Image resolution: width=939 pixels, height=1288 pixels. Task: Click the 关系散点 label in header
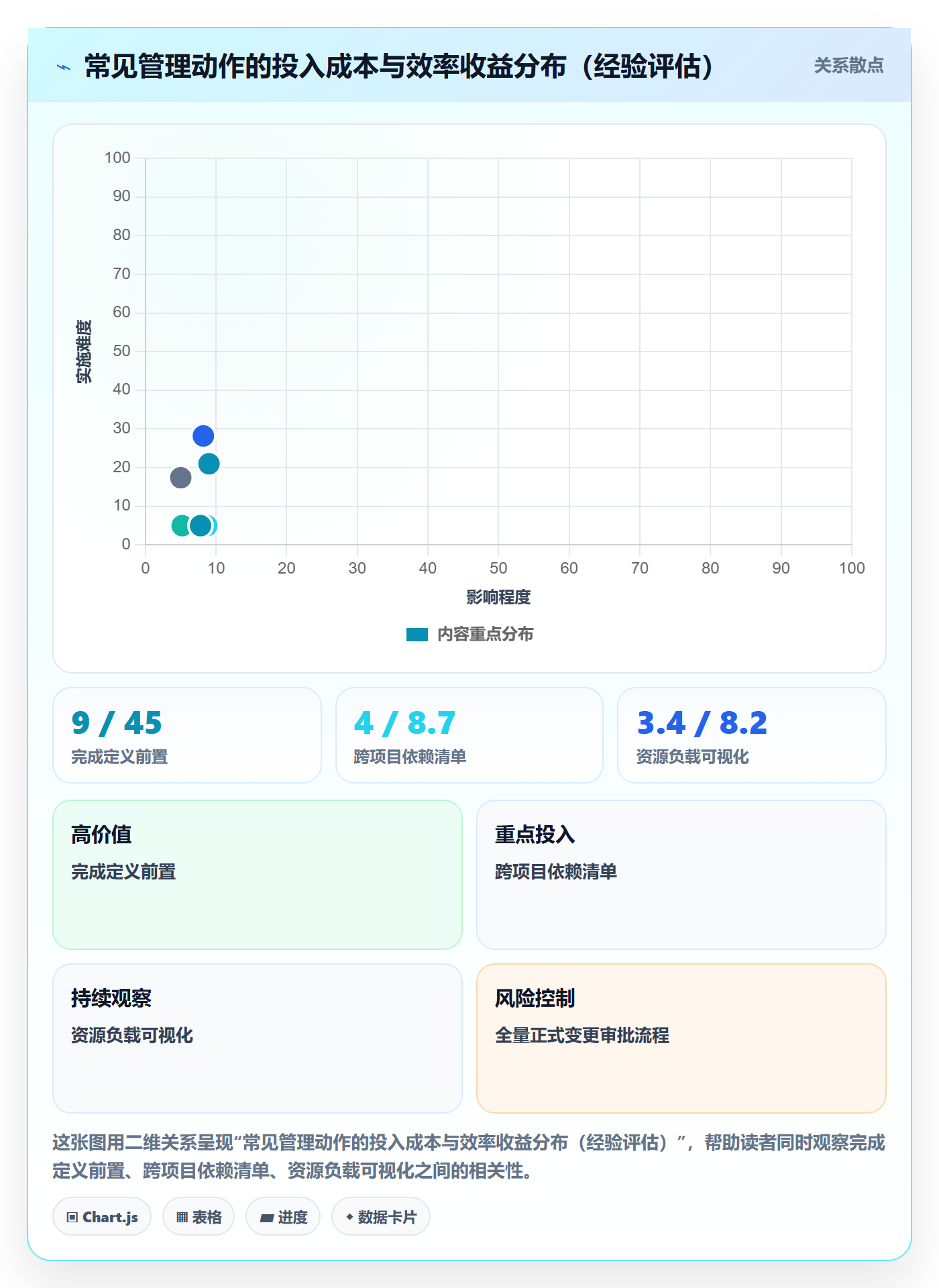coord(848,66)
